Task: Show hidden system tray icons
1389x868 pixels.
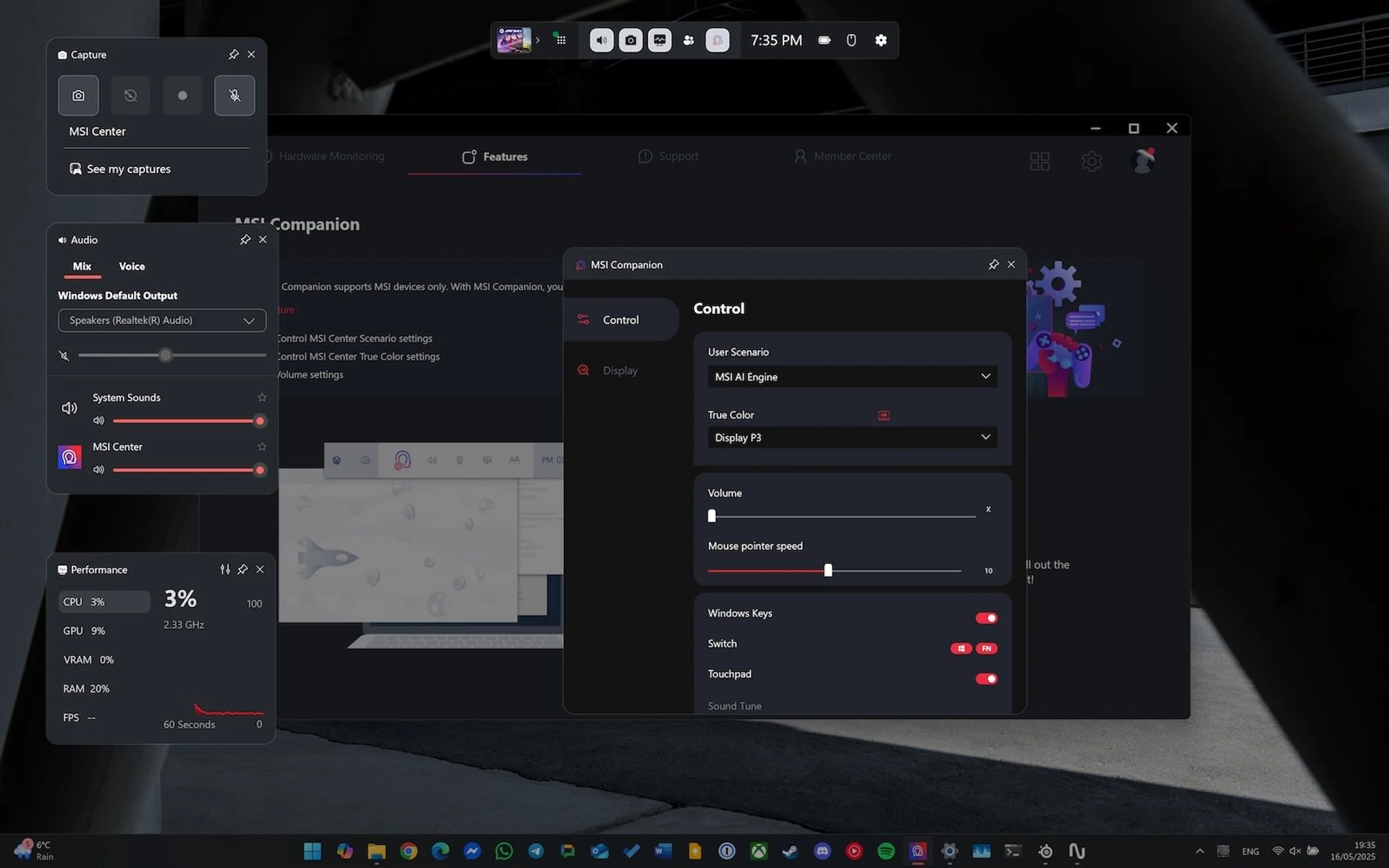Action: (1199, 851)
